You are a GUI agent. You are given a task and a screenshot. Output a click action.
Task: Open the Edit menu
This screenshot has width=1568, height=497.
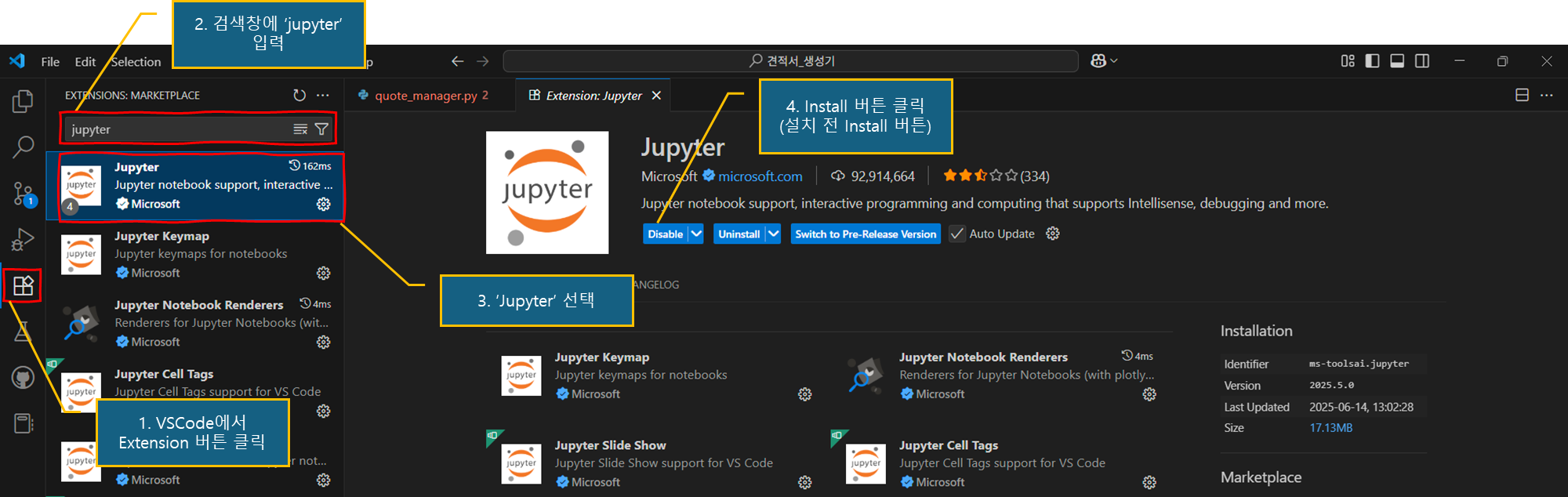(85, 62)
